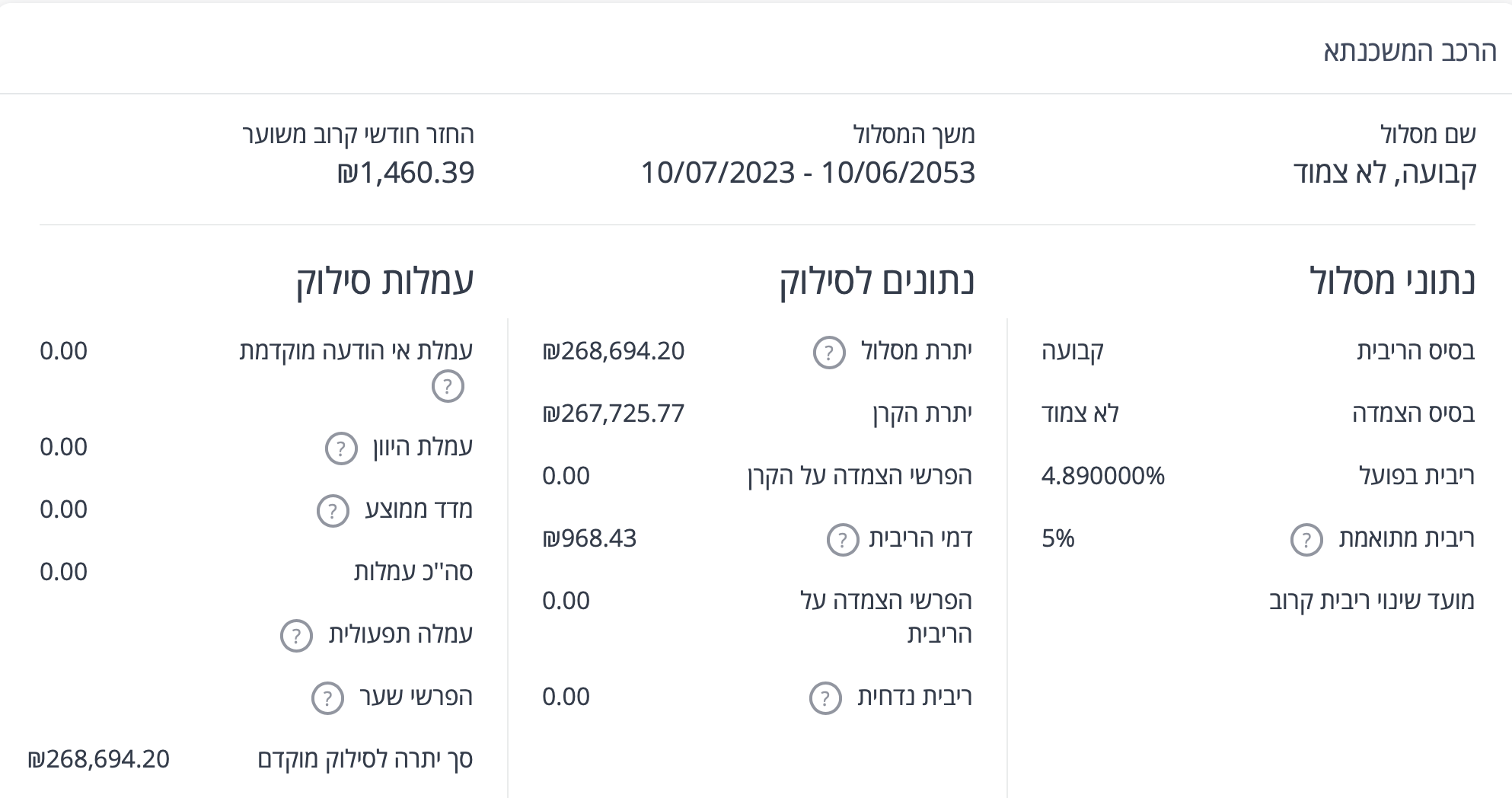The image size is (1512, 798).
Task: Click the נתונים לסילוק section heading
Action: (x=876, y=280)
